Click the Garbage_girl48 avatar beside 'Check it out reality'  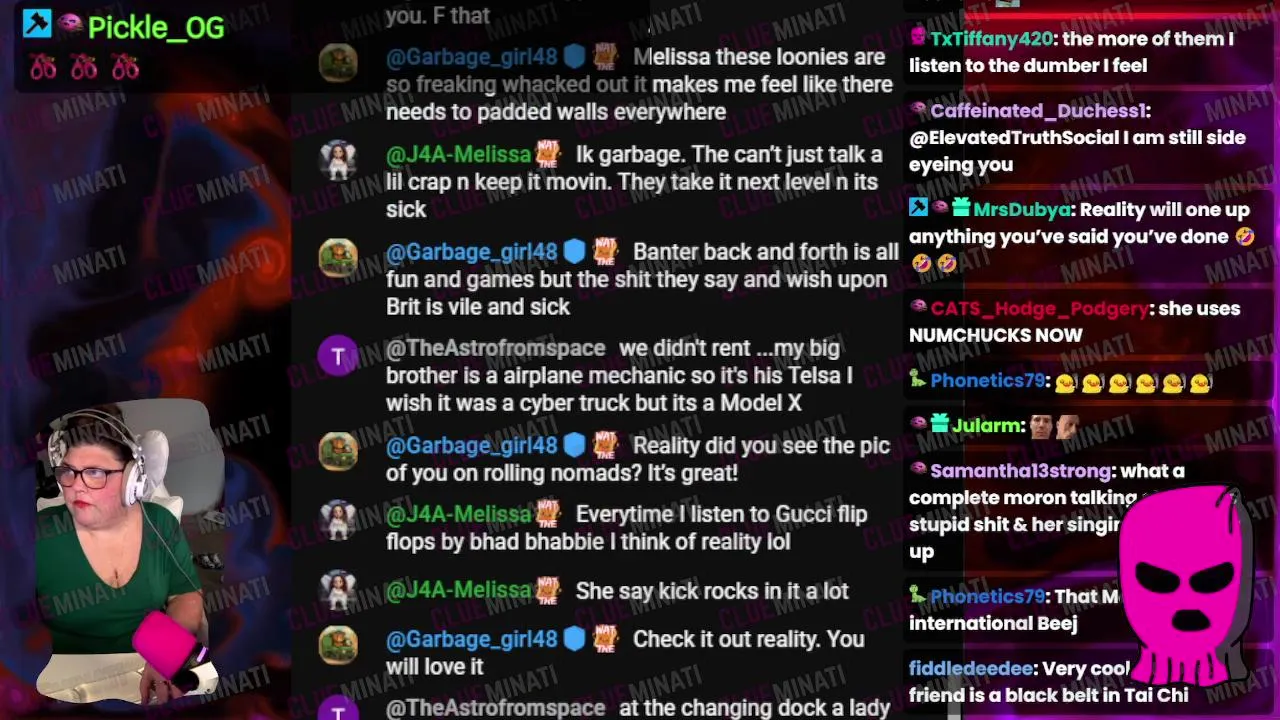pyautogui.click(x=338, y=645)
